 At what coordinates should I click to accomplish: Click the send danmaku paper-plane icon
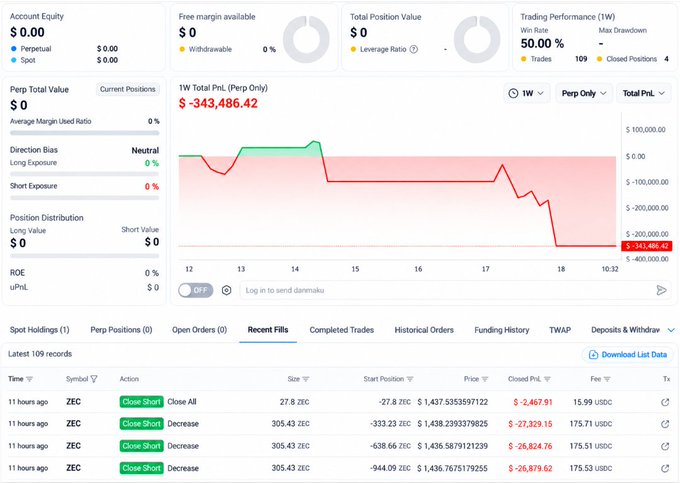coord(661,290)
